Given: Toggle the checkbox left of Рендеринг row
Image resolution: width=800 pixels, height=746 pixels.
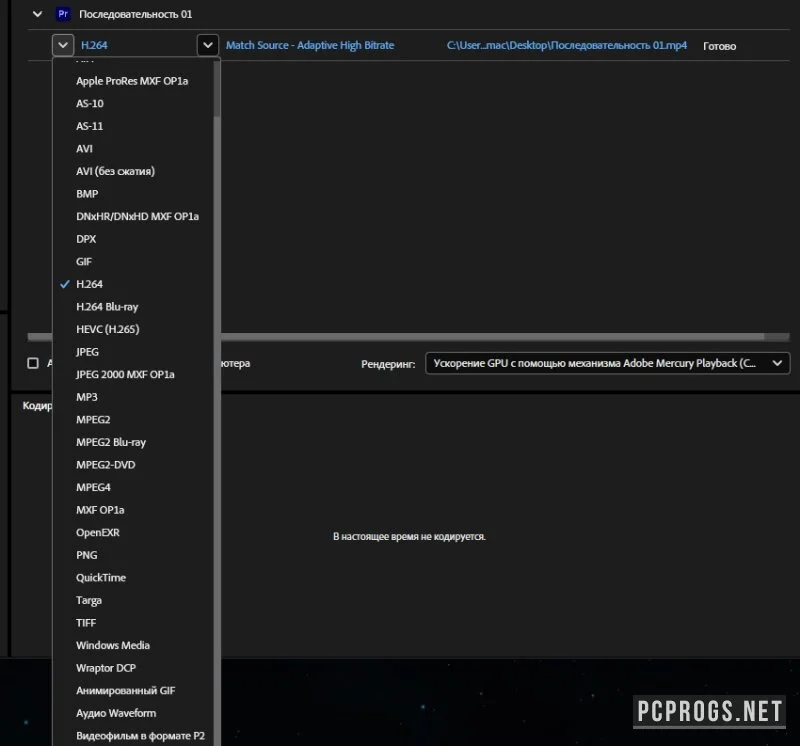Looking at the screenshot, I should click(x=33, y=363).
